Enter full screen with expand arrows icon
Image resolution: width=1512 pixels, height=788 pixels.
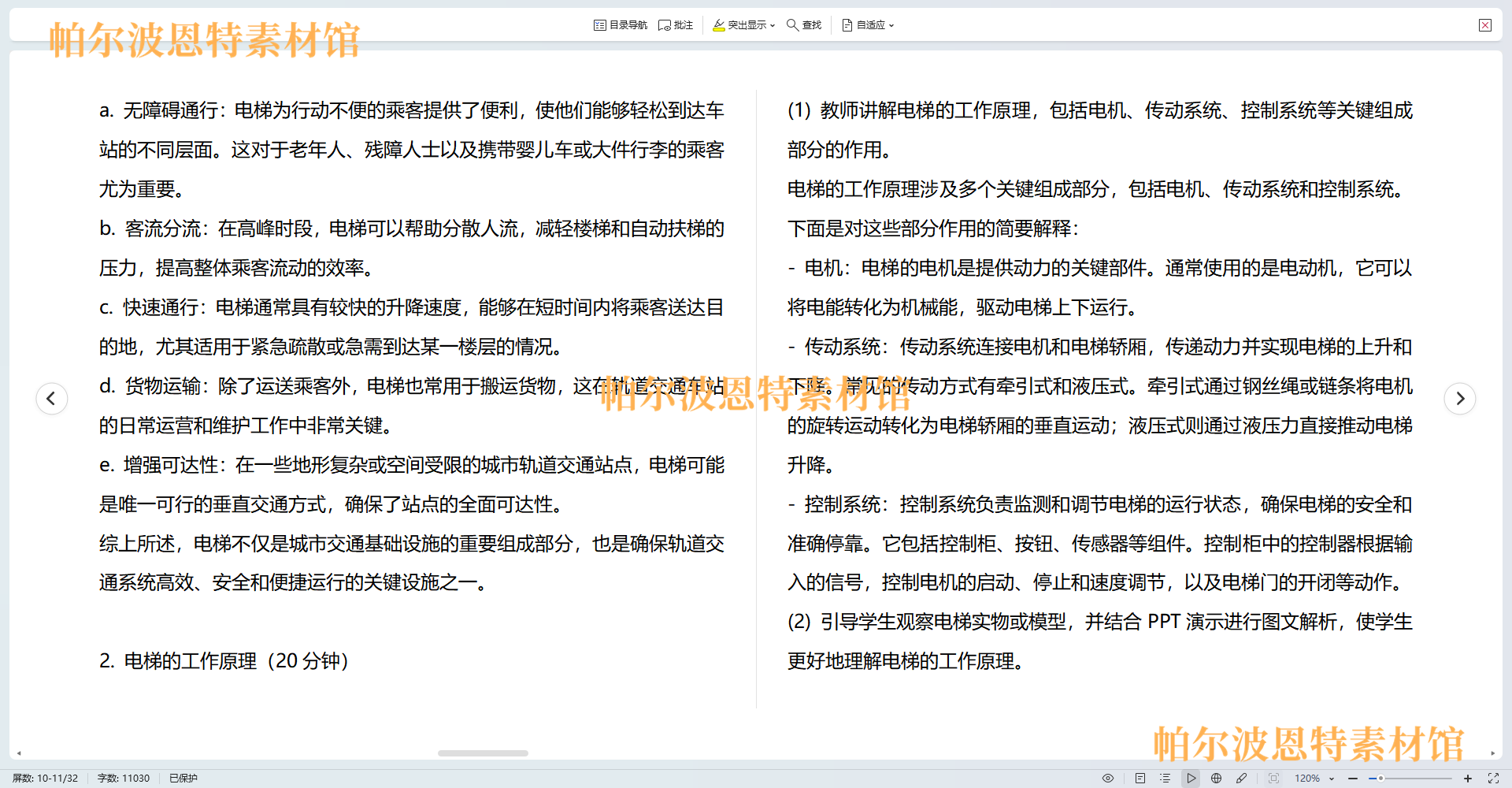tap(1493, 778)
